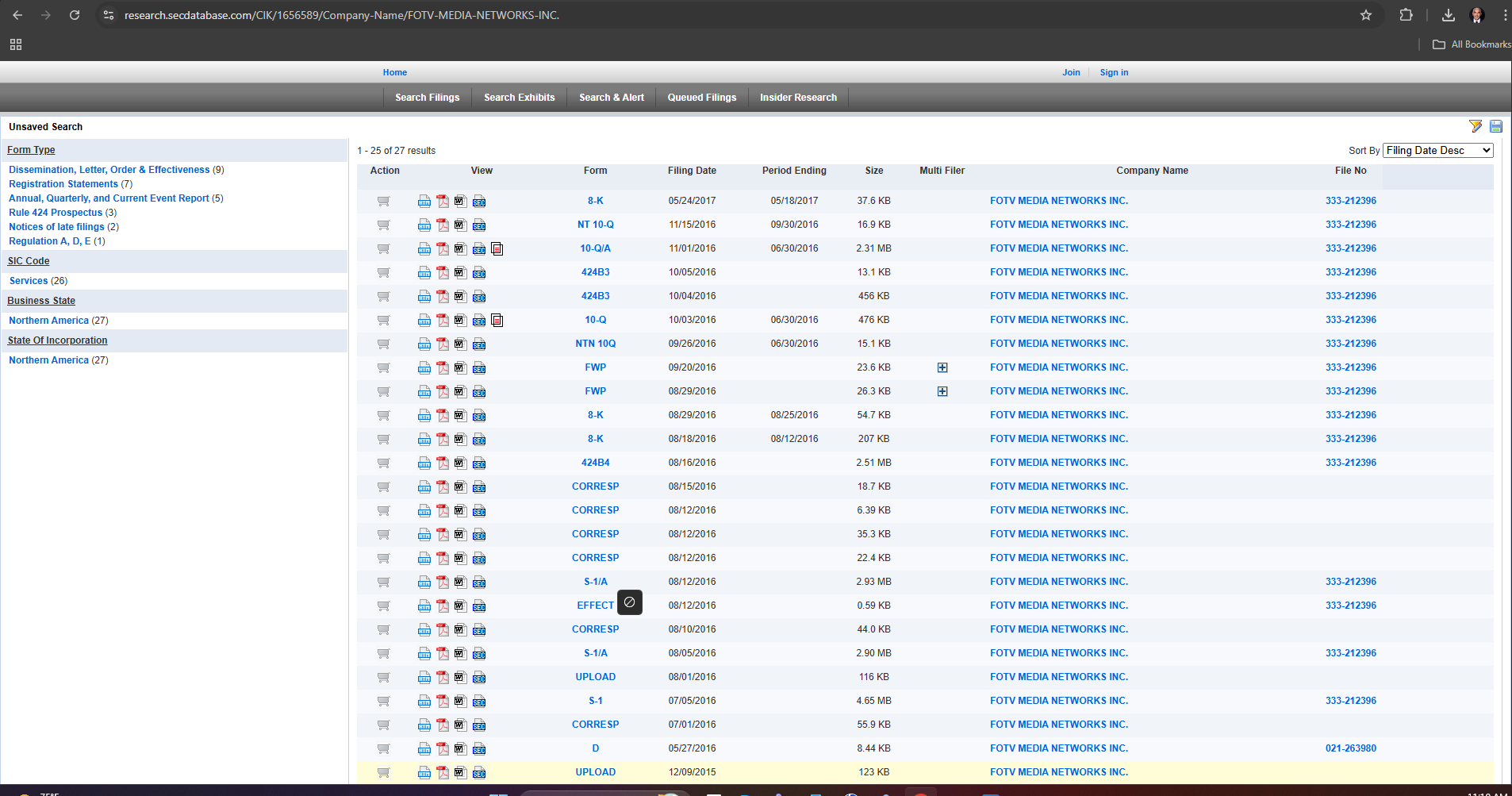The image size is (1512, 796).
Task: Open the Search Exhibits tab
Action: click(x=520, y=98)
